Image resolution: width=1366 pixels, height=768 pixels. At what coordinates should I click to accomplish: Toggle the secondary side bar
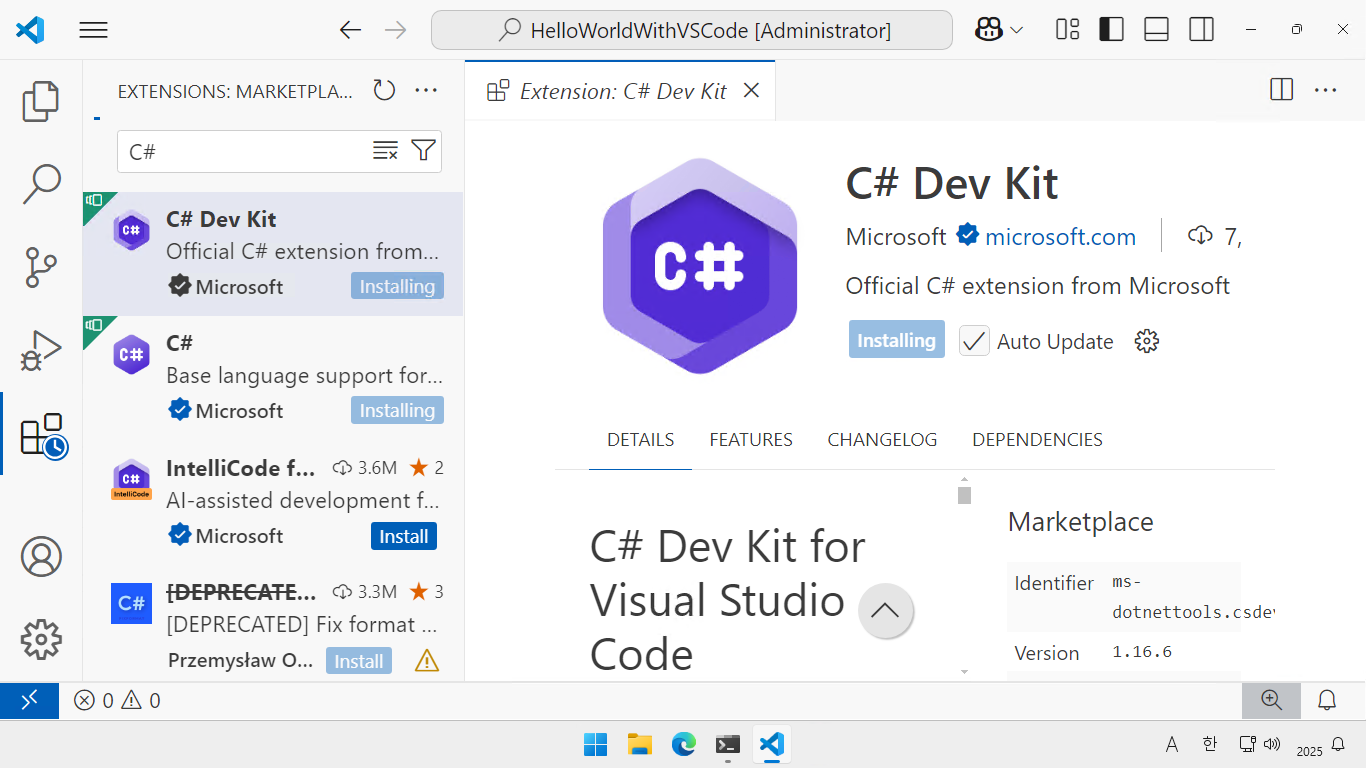pos(1201,30)
